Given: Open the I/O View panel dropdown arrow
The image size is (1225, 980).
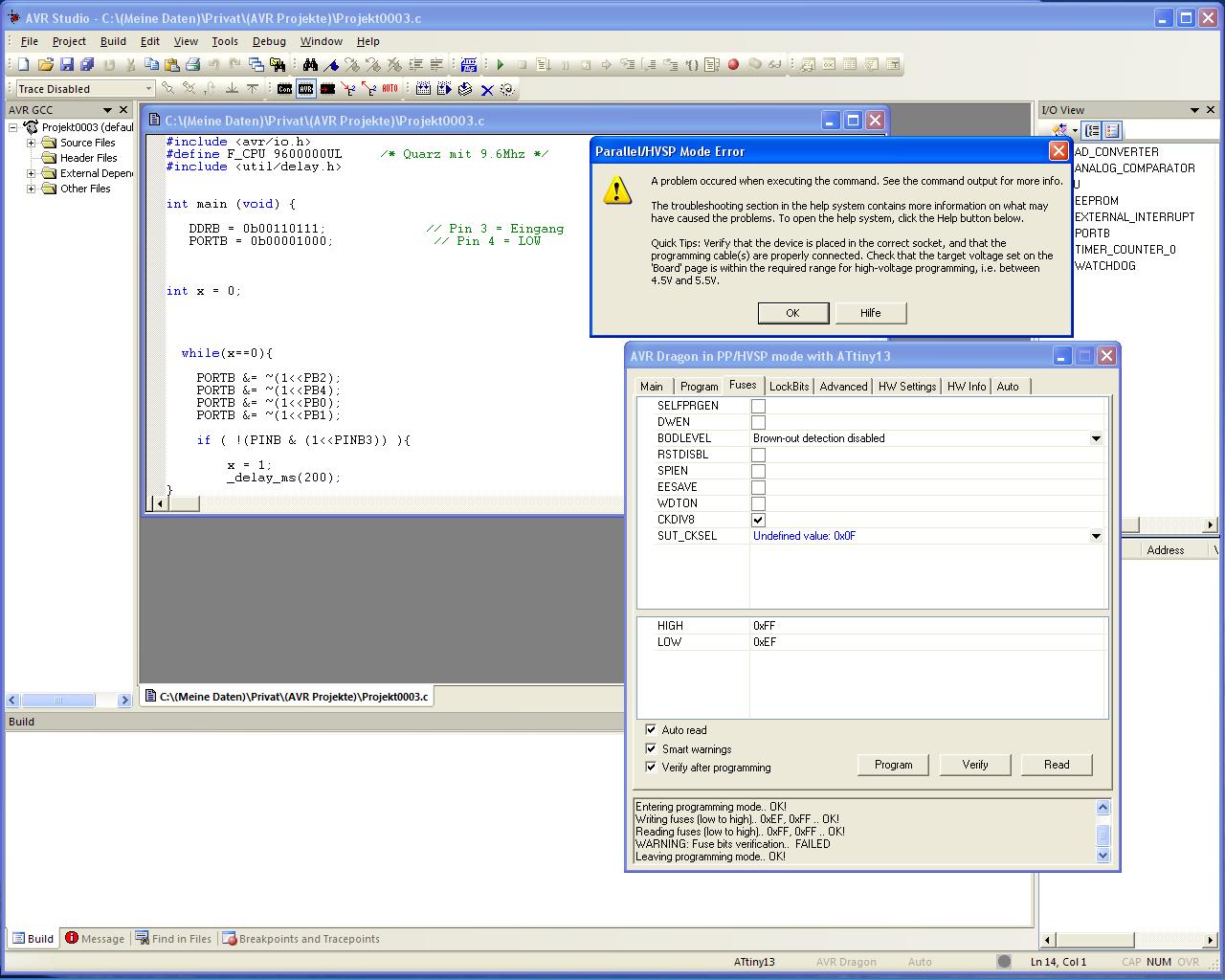Looking at the screenshot, I should click(x=1195, y=110).
